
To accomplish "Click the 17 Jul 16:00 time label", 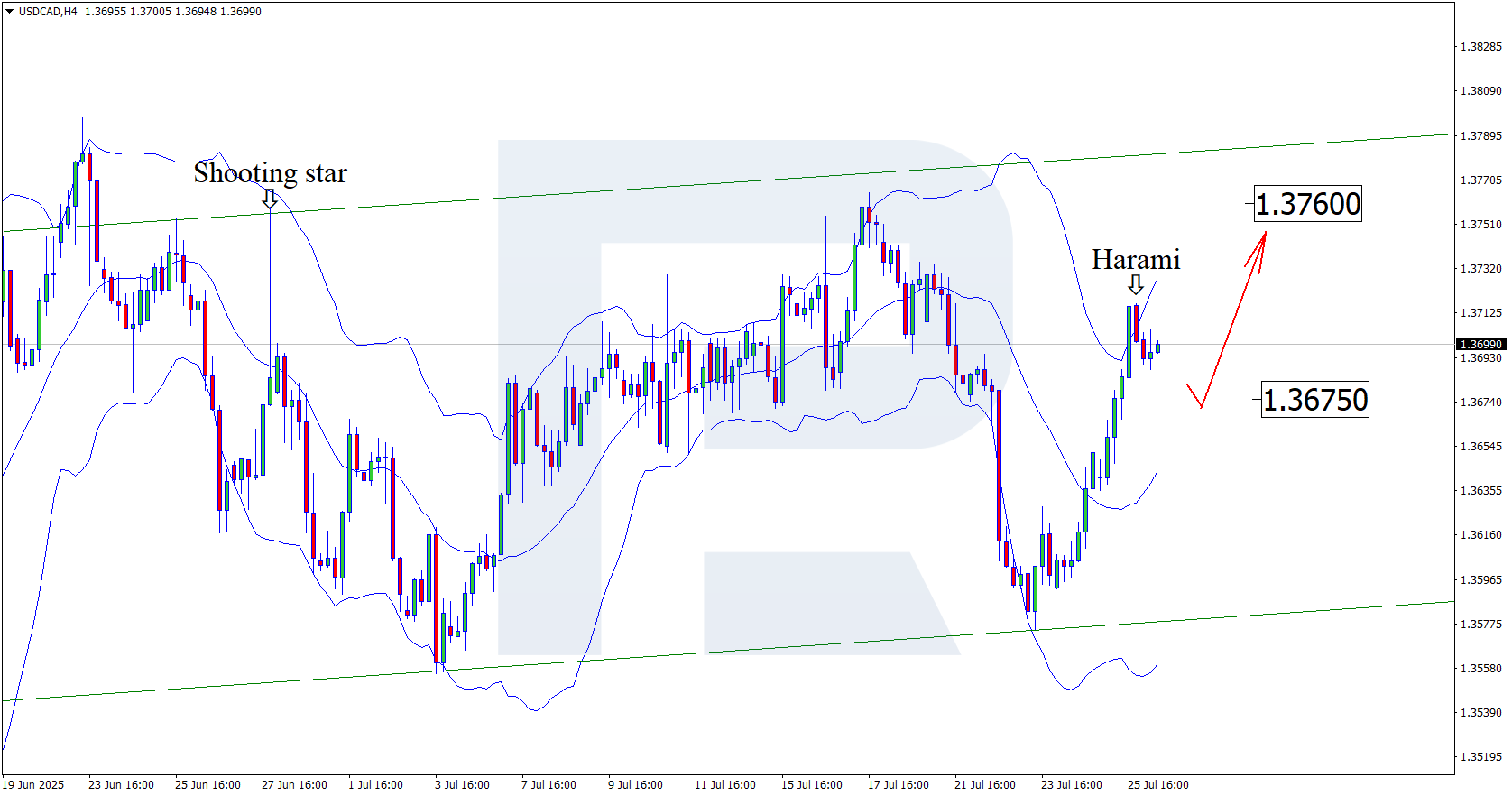I will tap(898, 784).
